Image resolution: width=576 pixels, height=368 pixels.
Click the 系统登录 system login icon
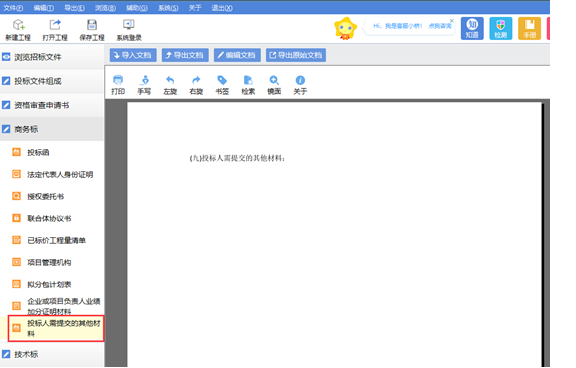129,25
